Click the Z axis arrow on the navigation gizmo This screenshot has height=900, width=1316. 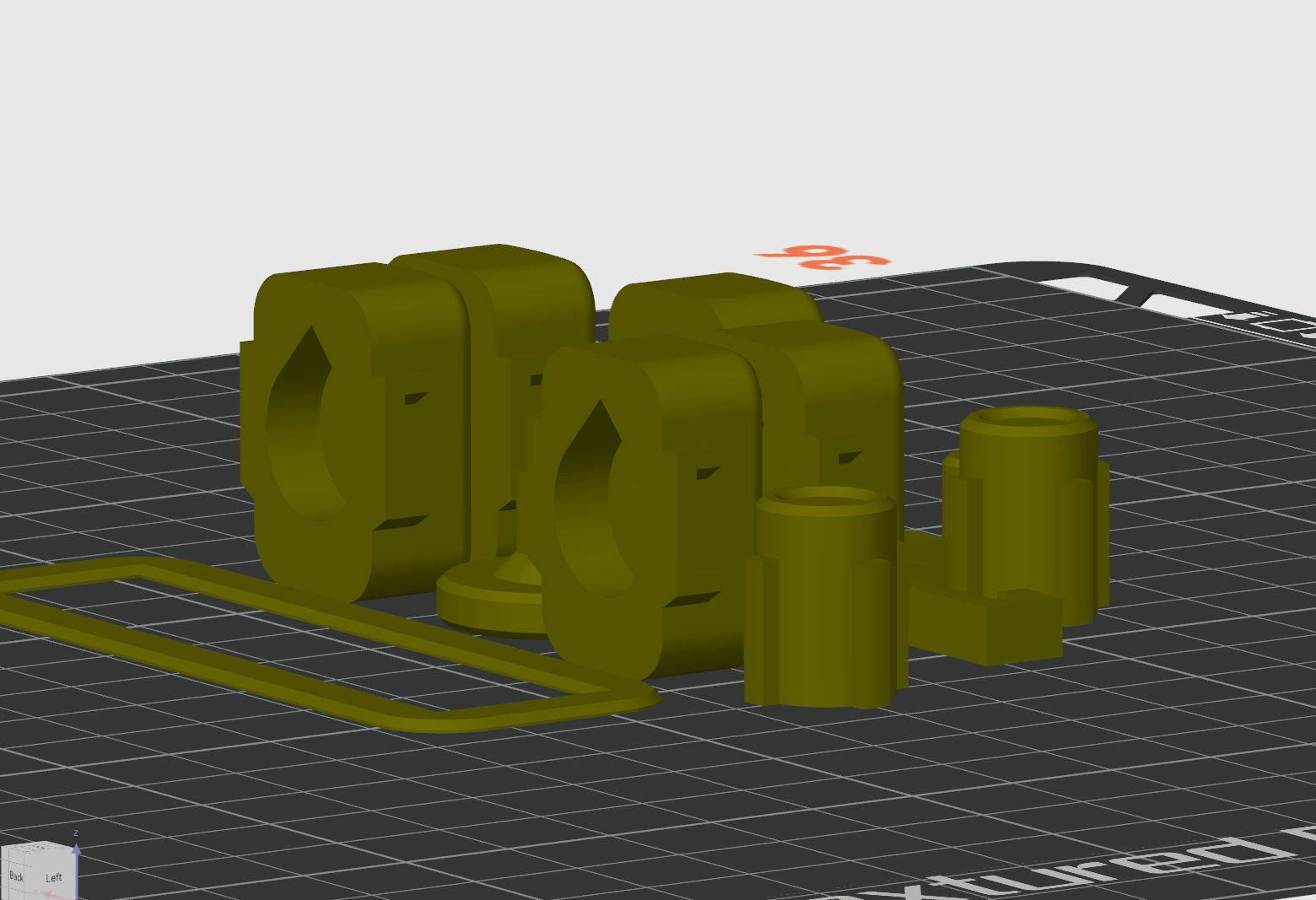77,851
